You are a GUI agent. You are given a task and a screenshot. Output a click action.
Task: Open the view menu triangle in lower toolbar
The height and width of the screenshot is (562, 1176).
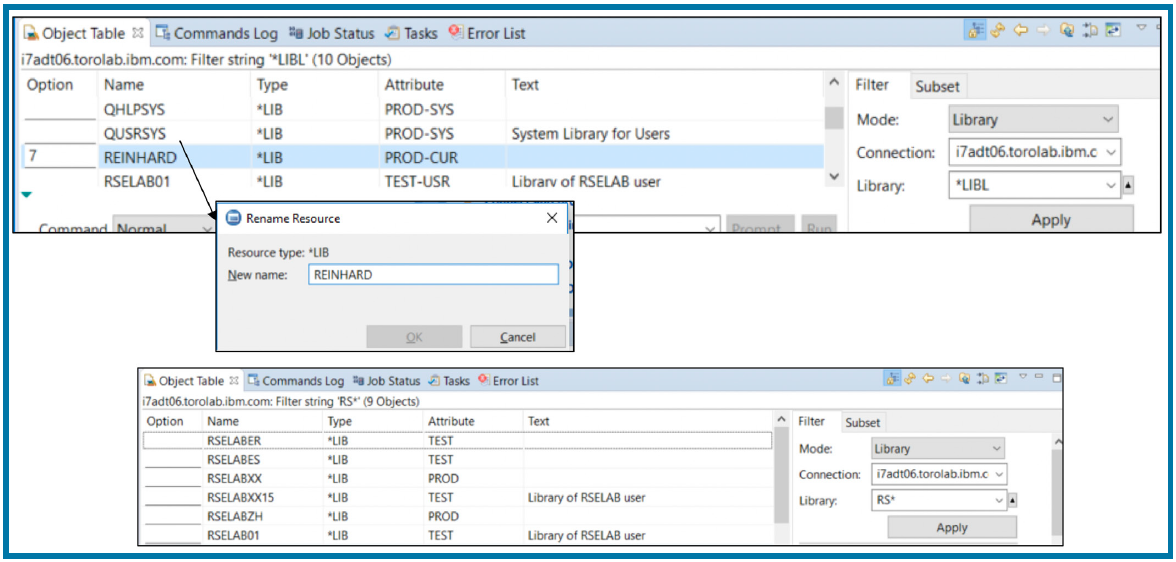pyautogui.click(x=1022, y=378)
